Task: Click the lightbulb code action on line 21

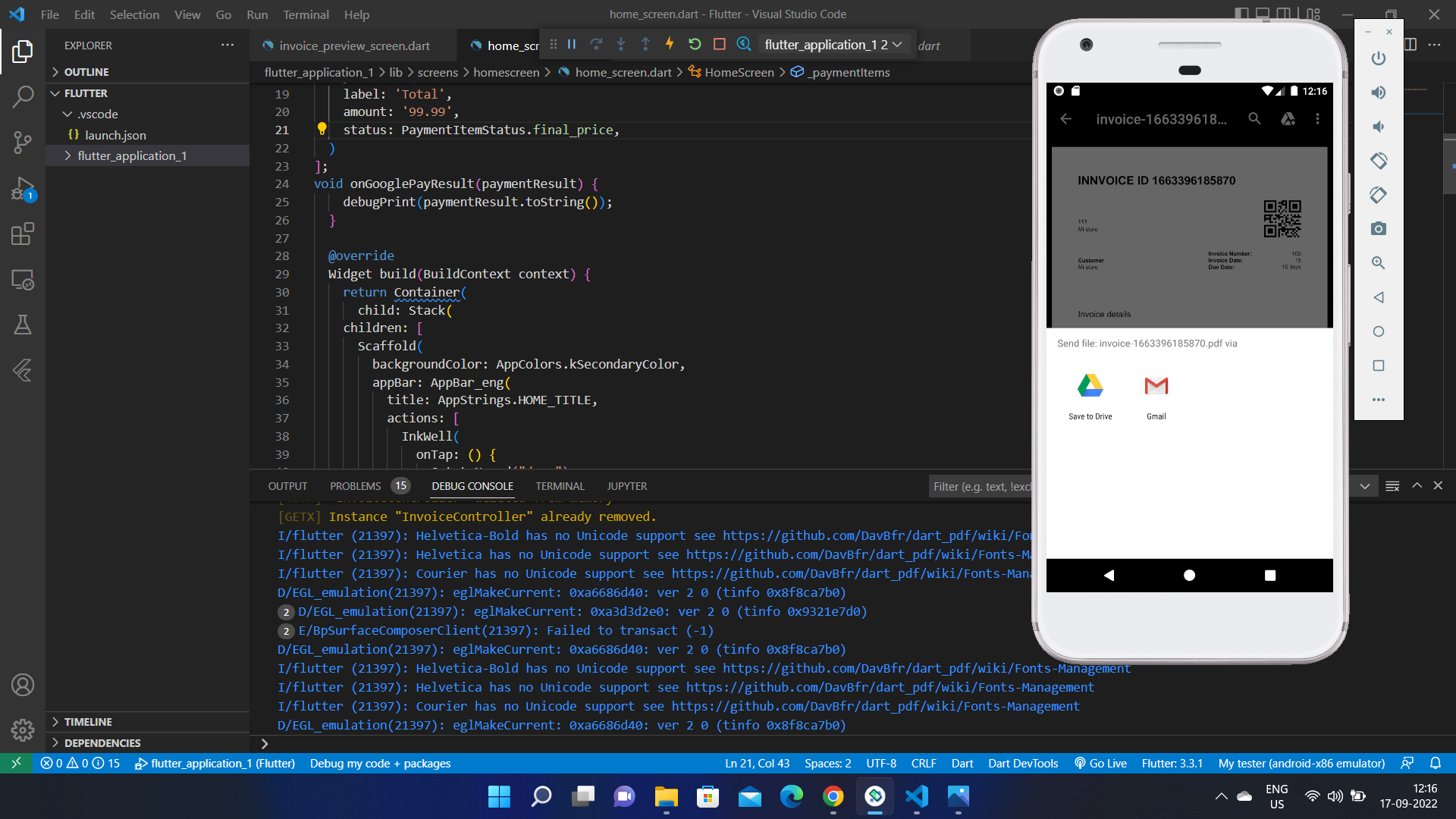Action: 322,129
